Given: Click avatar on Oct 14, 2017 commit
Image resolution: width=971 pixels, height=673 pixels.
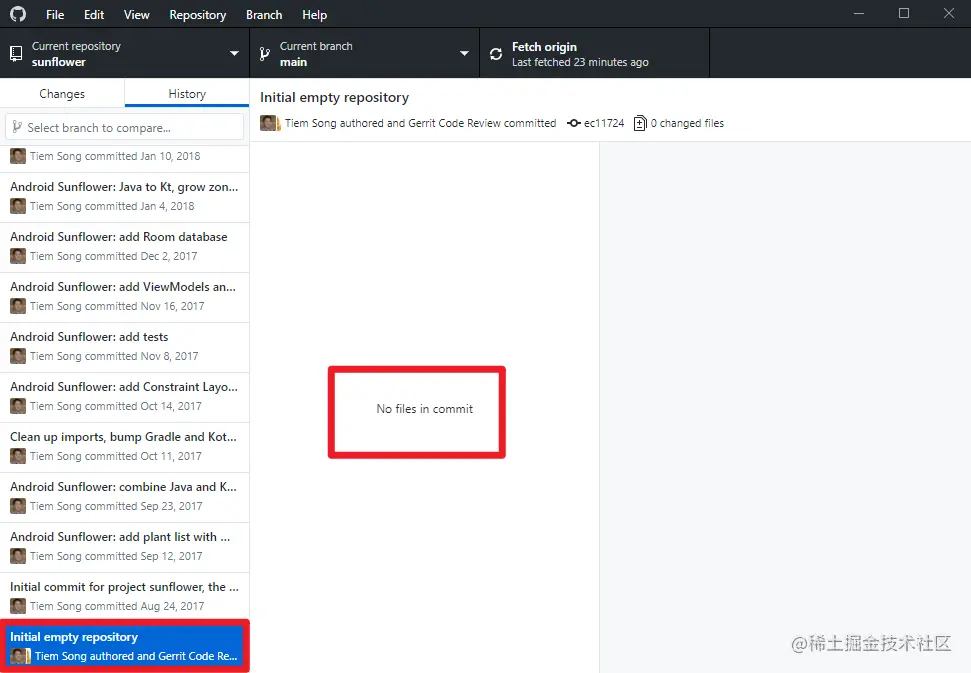Looking at the screenshot, I should pos(18,407).
